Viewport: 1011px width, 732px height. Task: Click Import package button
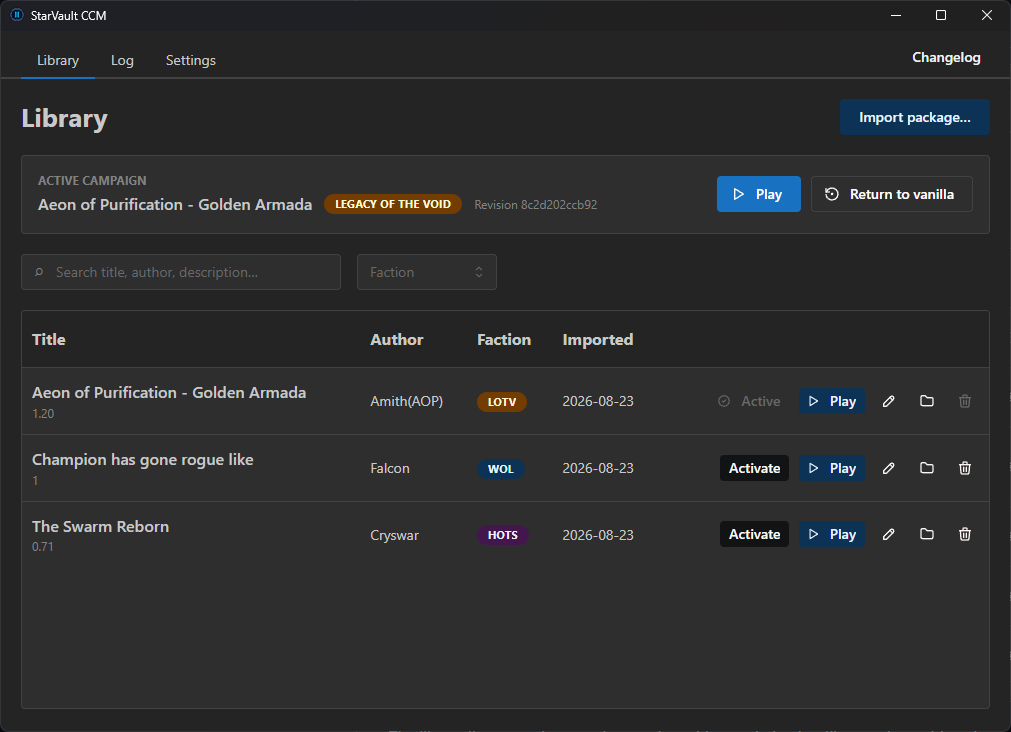point(914,117)
